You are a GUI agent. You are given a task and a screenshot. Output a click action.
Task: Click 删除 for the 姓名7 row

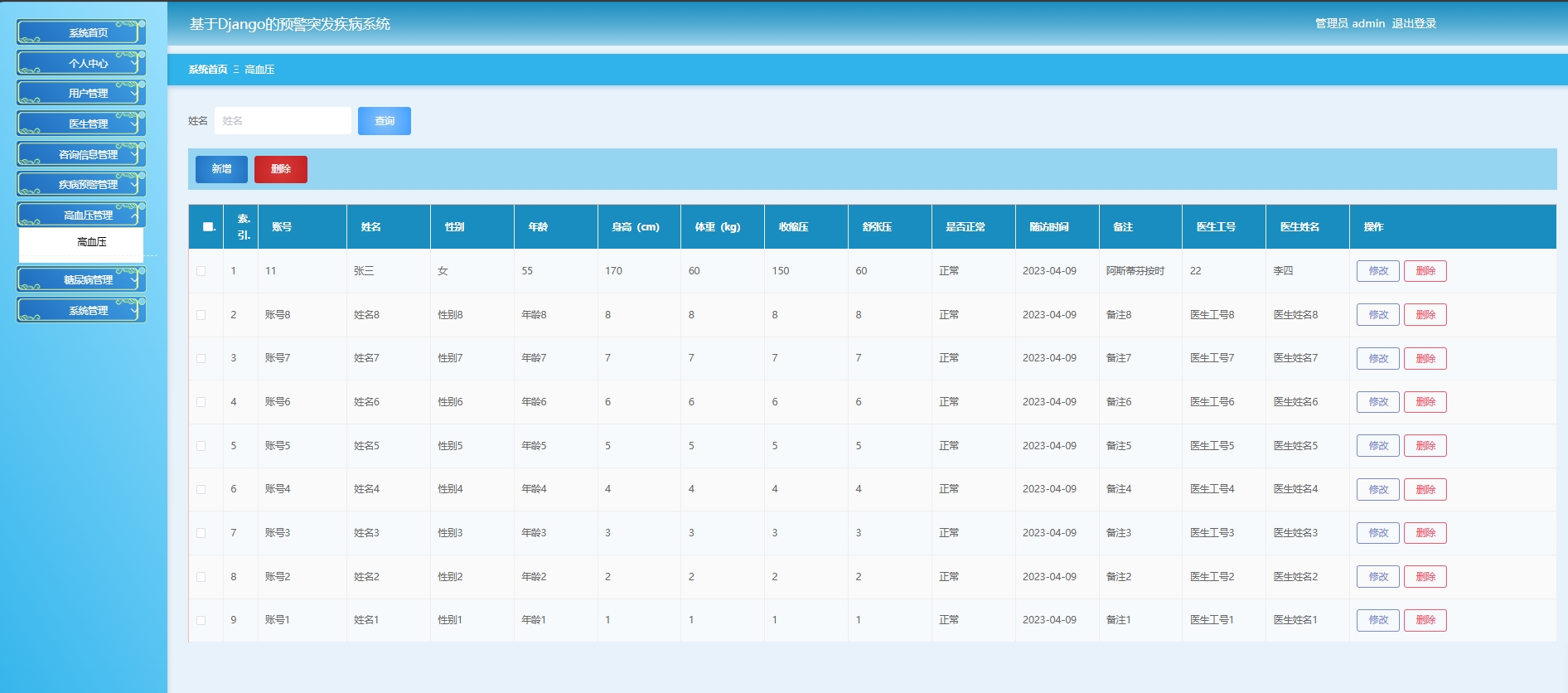click(1425, 358)
